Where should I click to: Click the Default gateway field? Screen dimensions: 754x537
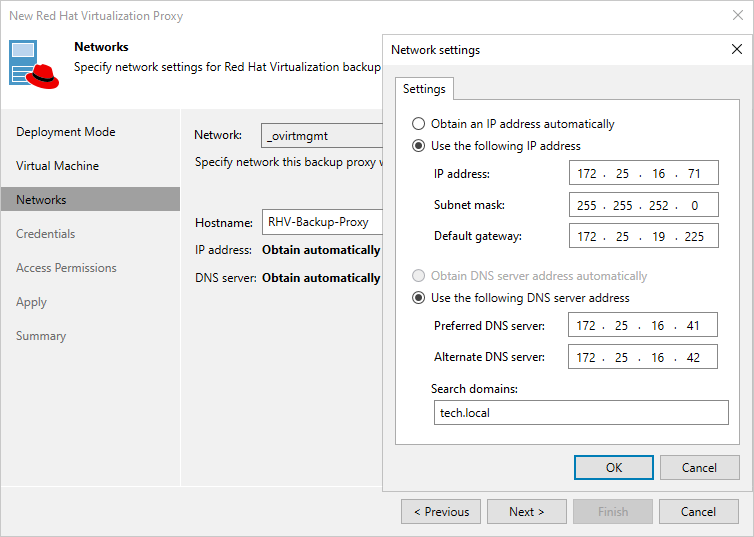click(642, 236)
